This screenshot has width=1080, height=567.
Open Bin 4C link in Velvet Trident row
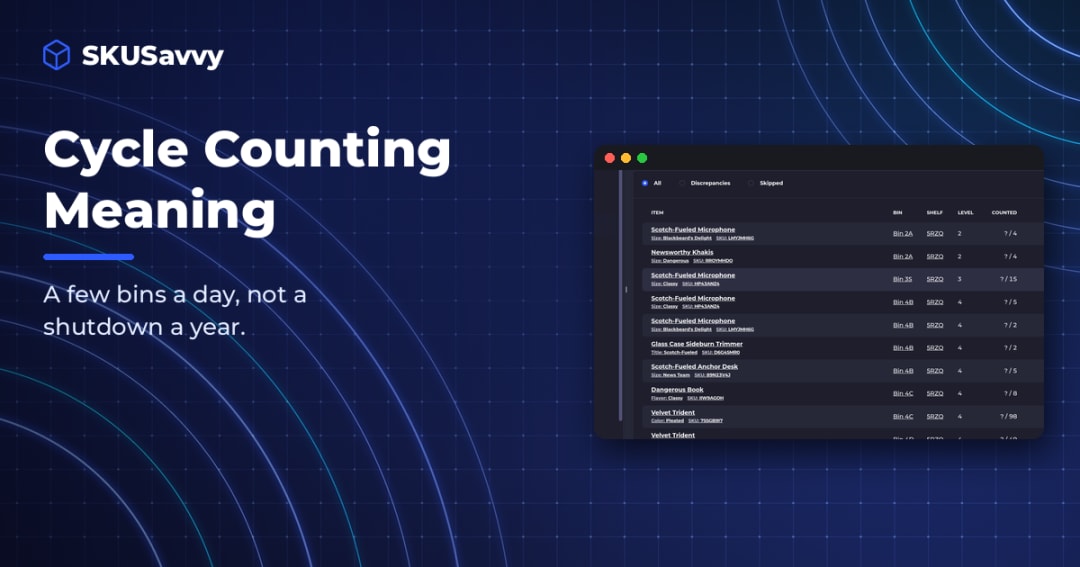tap(903, 417)
